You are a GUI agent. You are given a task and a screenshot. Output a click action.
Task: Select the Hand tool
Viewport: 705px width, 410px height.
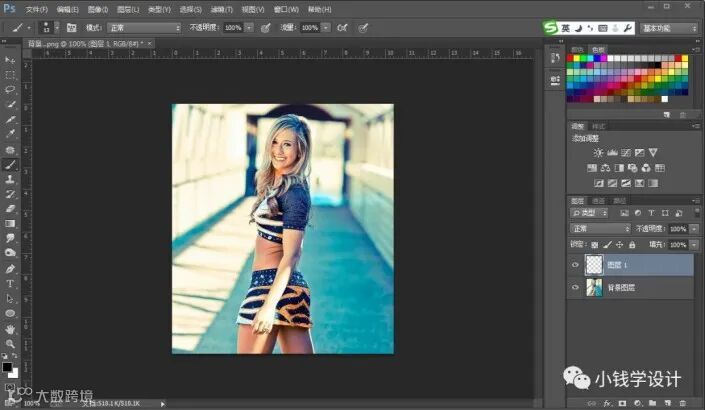pos(10,330)
